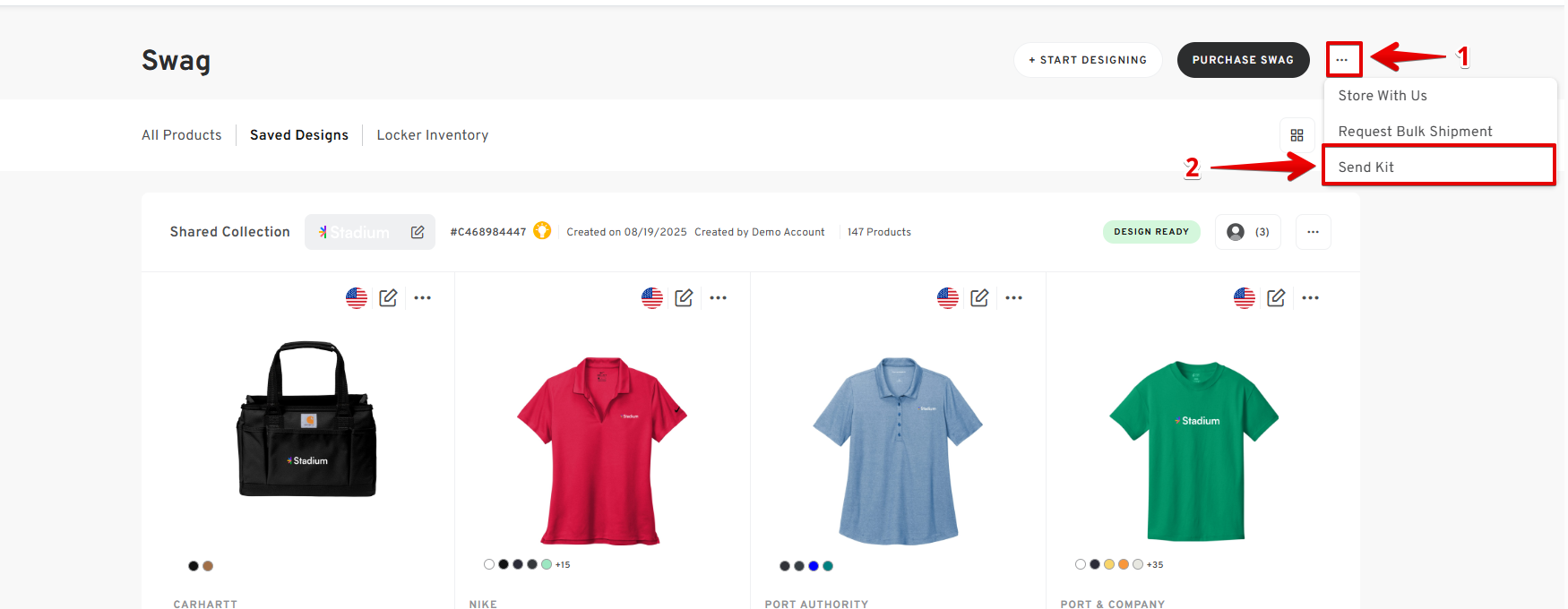Open the three-dot menu next to Purchase Swag
Screen dimensions: 1568x609
(x=1341, y=60)
